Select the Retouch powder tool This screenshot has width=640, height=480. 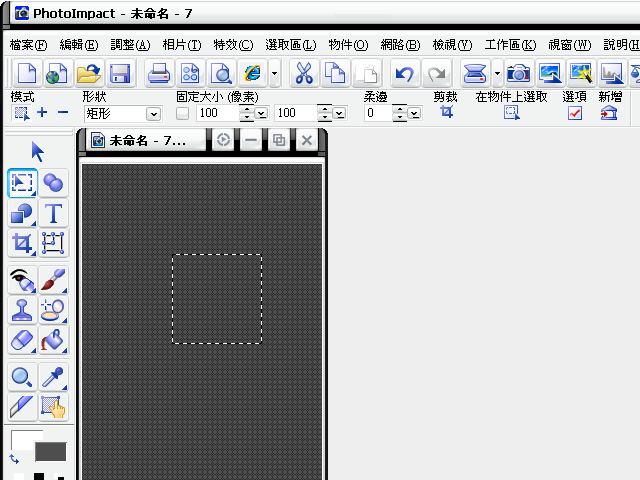53,310
